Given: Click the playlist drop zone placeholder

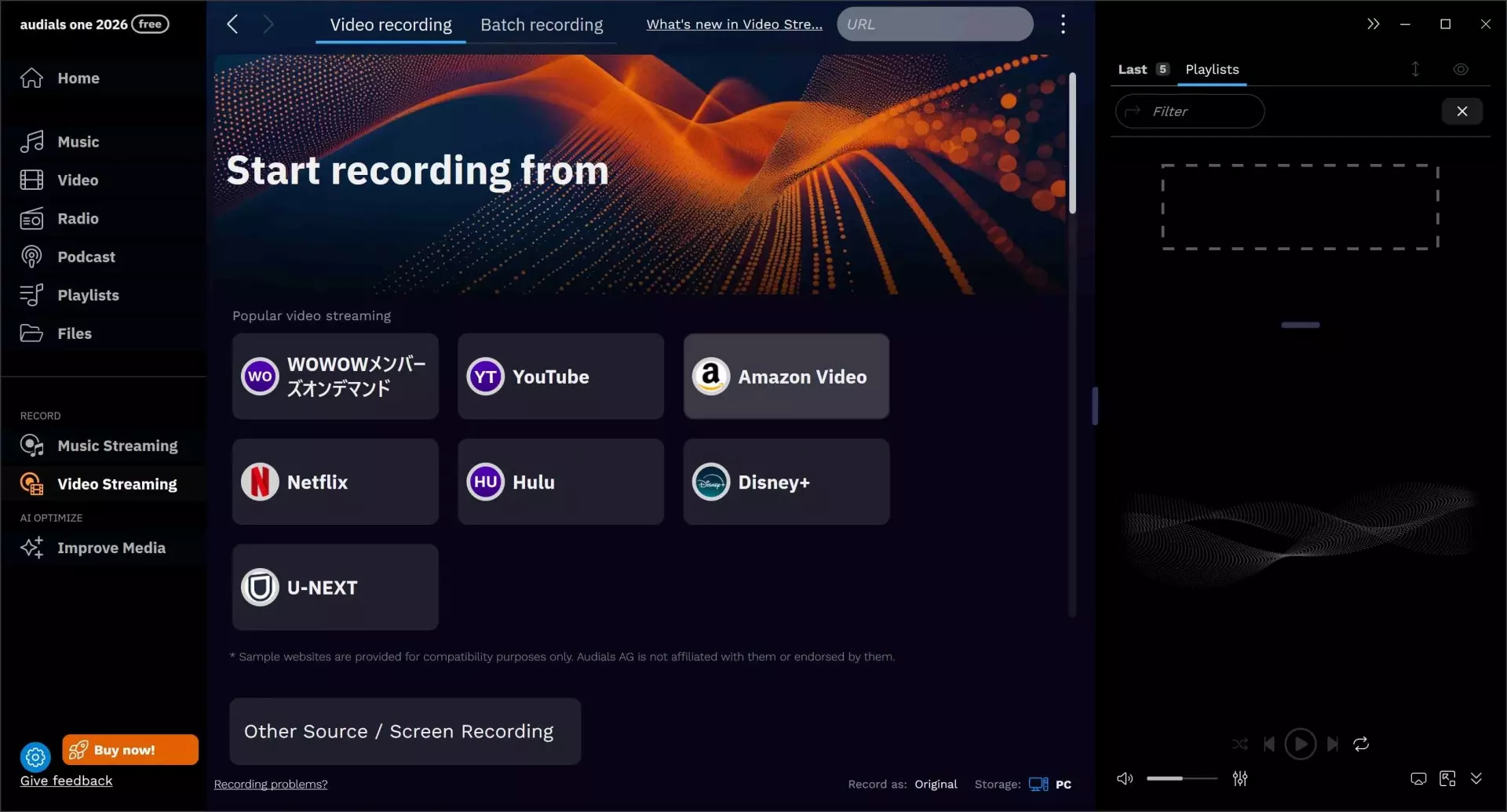Looking at the screenshot, I should coord(1300,206).
